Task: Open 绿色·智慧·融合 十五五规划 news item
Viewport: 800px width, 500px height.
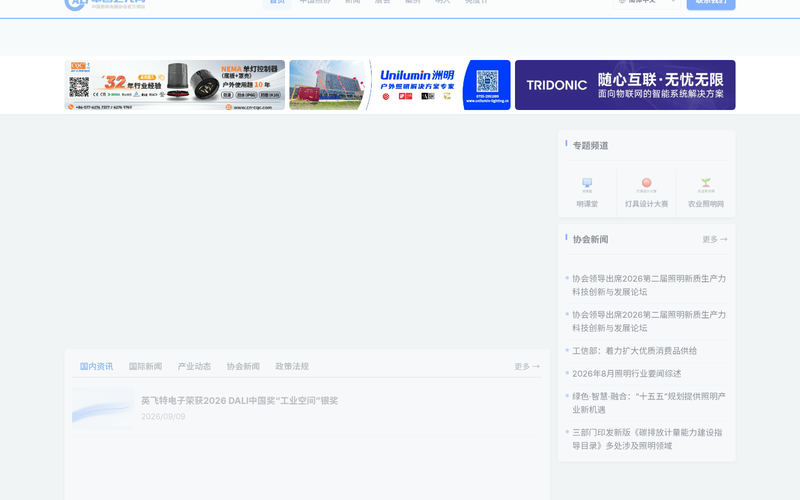Action: pos(648,403)
